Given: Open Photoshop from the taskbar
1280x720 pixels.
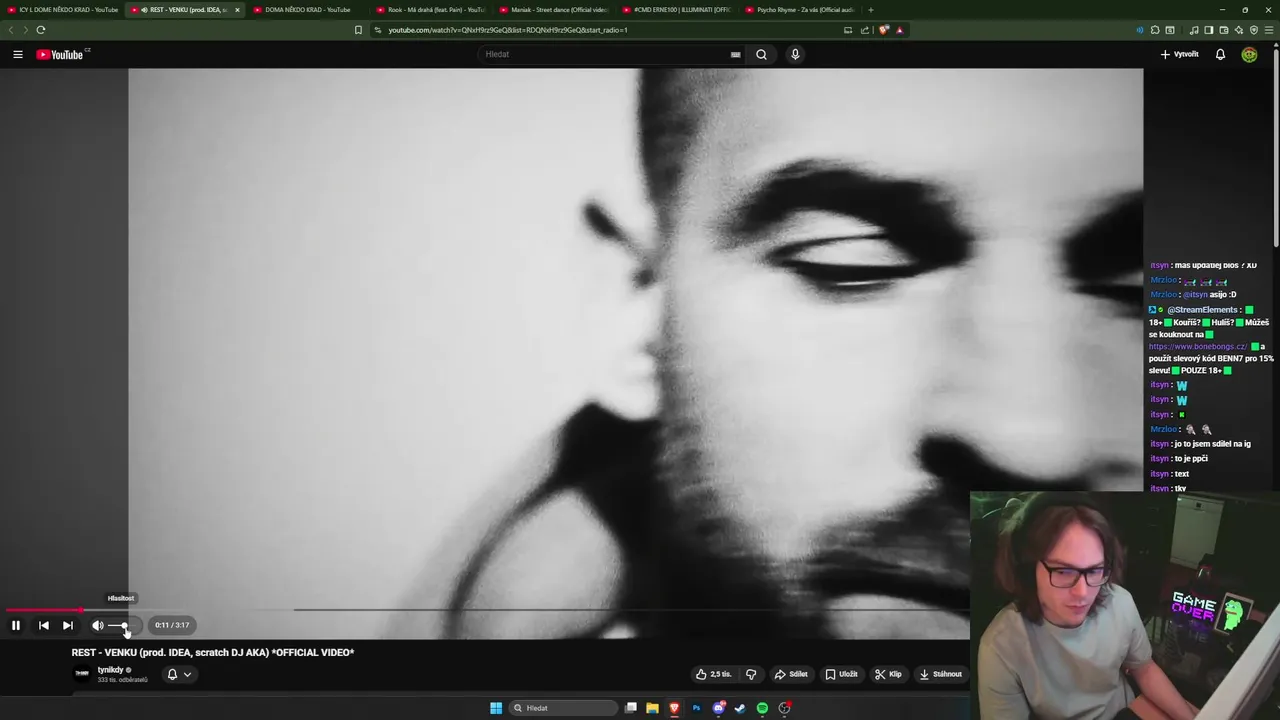Looking at the screenshot, I should (x=696, y=708).
